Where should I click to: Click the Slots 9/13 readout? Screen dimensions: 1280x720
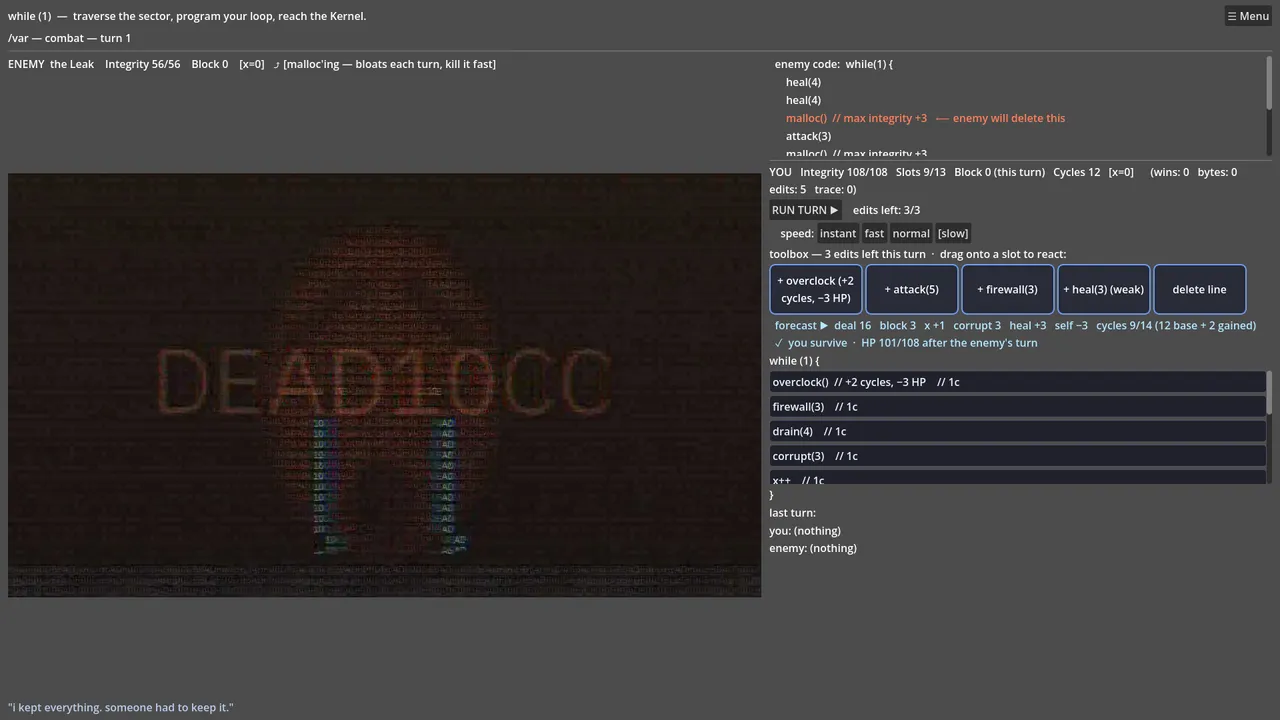point(920,172)
